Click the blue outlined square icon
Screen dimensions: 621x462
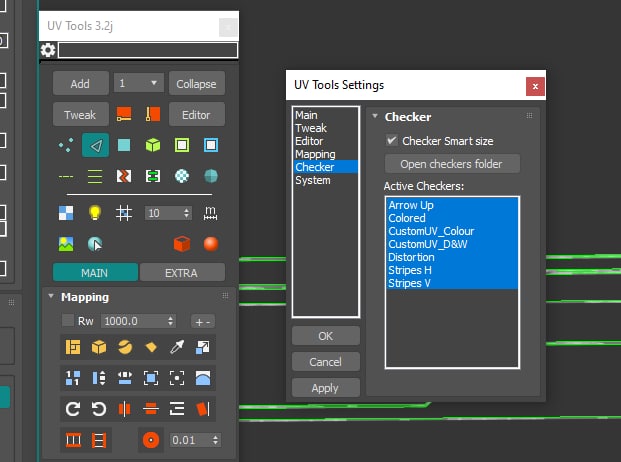click(x=211, y=145)
